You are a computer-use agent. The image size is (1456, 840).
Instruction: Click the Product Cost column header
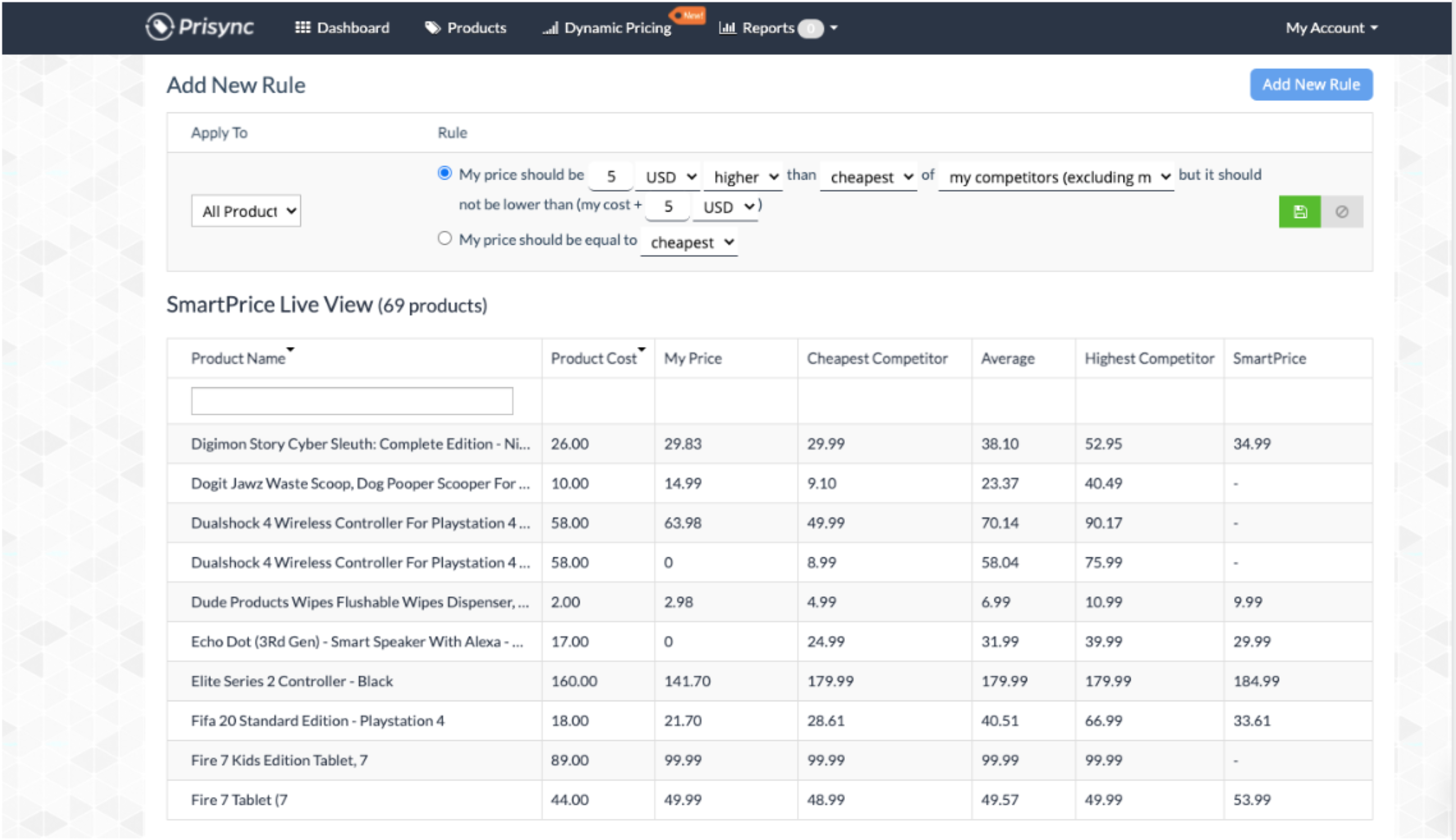tap(594, 358)
